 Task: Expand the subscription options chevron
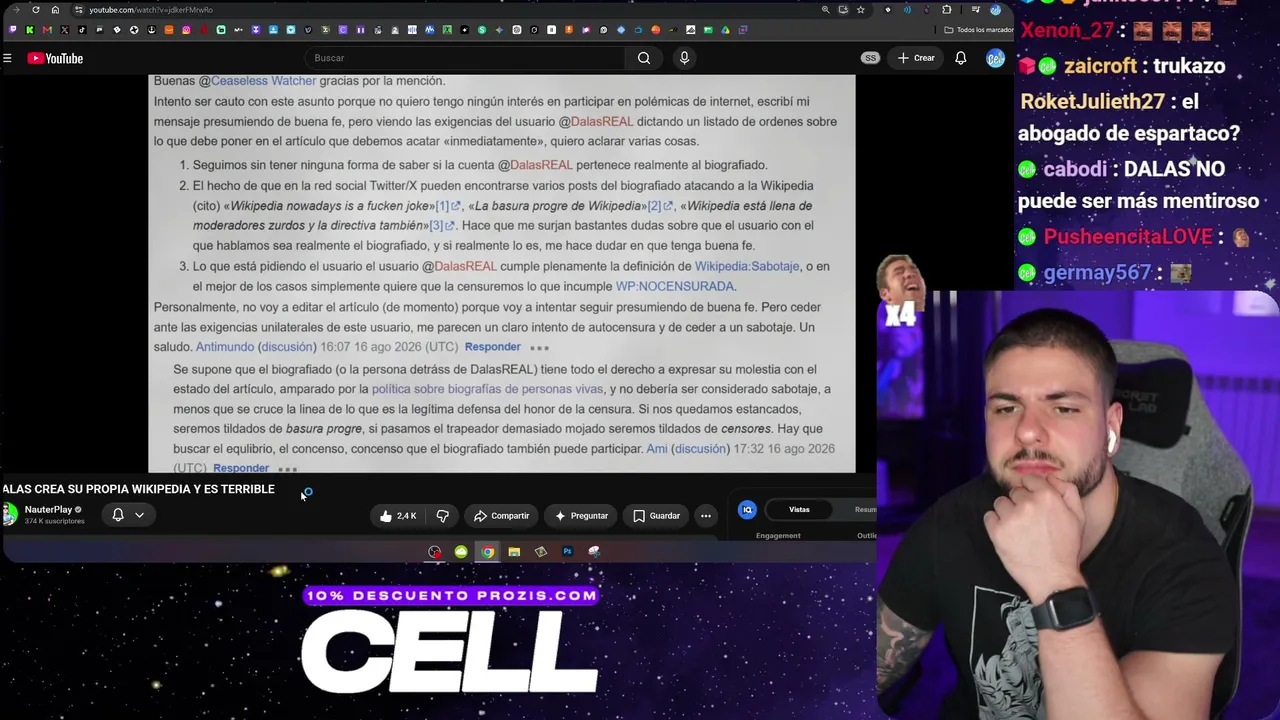coord(139,515)
